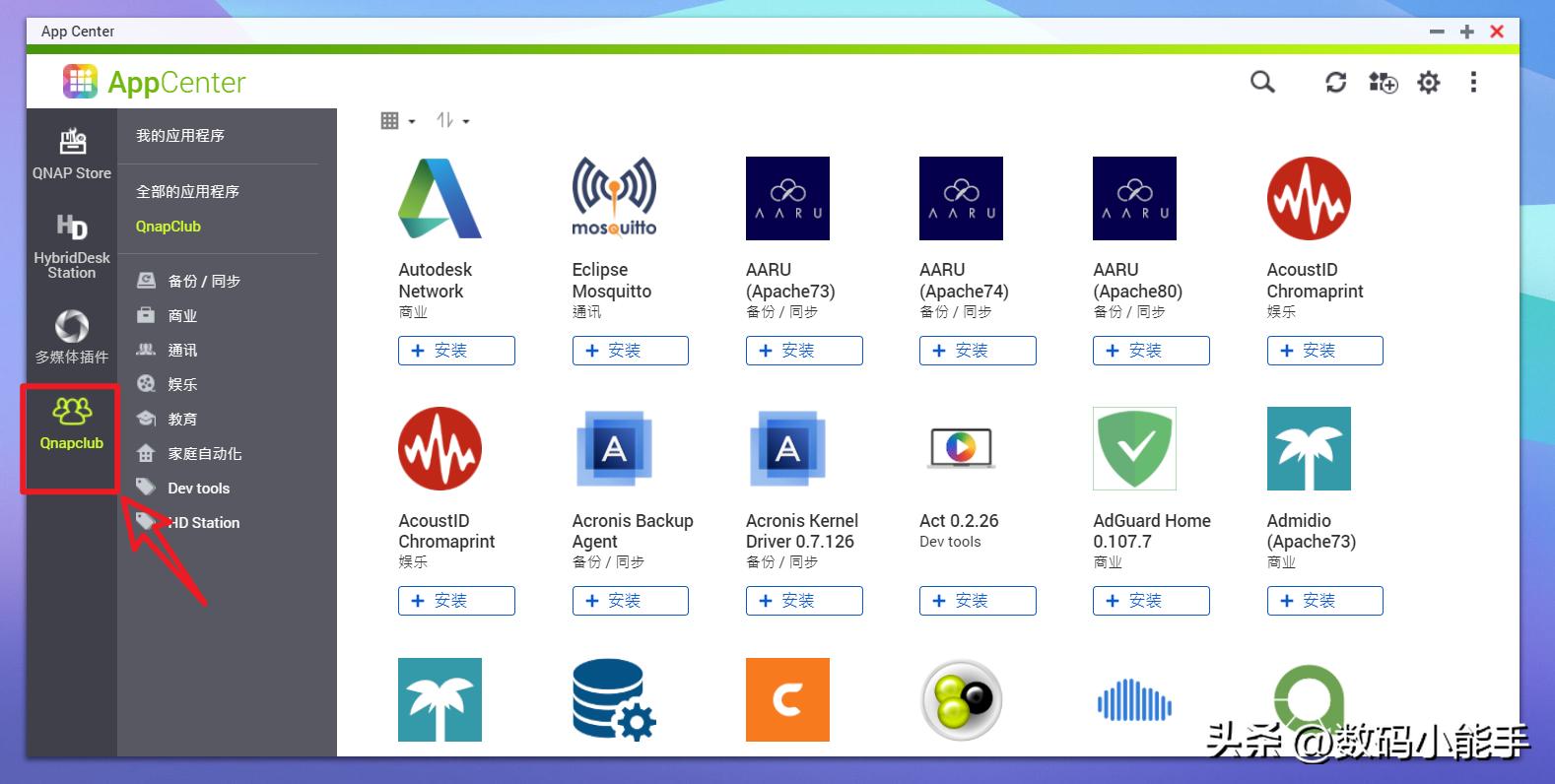Open the AARU (Apache80) app title
The height and width of the screenshot is (784, 1555).
pos(1137,281)
